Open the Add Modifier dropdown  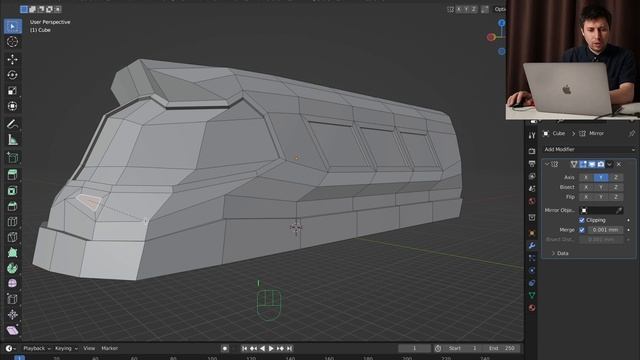tap(589, 149)
